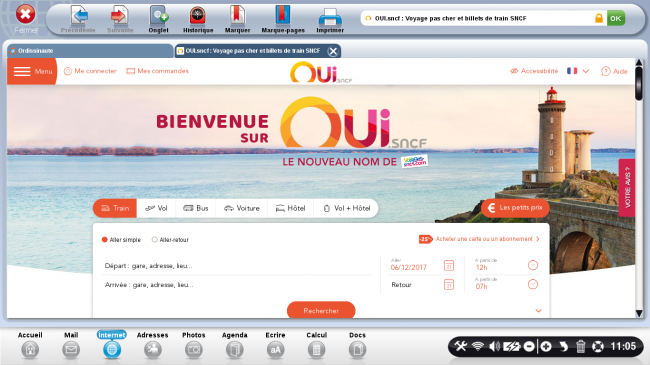This screenshot has width=650, height=365.
Task: Click the Arrivée station input field
Action: click(238, 285)
